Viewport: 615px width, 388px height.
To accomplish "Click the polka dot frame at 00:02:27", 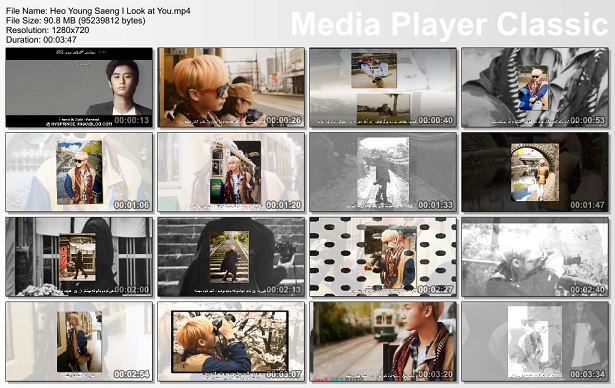I will click(x=383, y=257).
